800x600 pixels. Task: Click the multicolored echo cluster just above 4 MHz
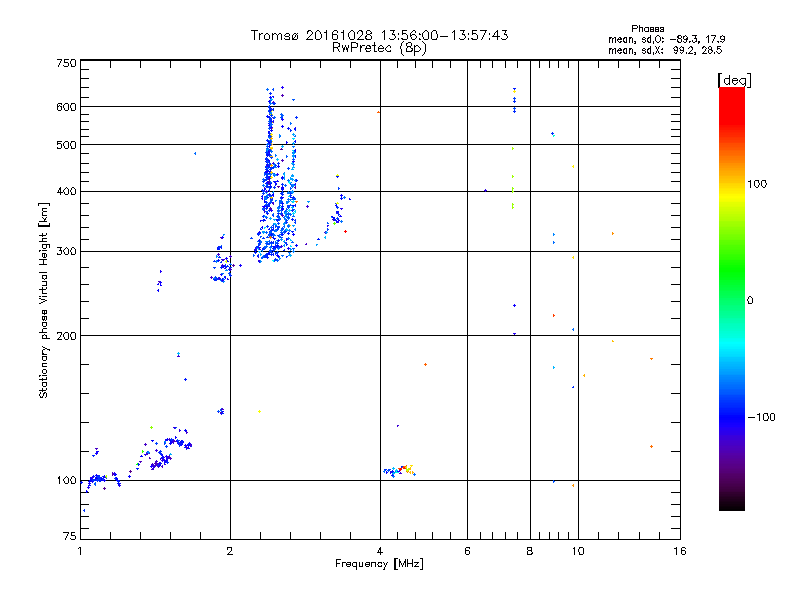[399, 470]
